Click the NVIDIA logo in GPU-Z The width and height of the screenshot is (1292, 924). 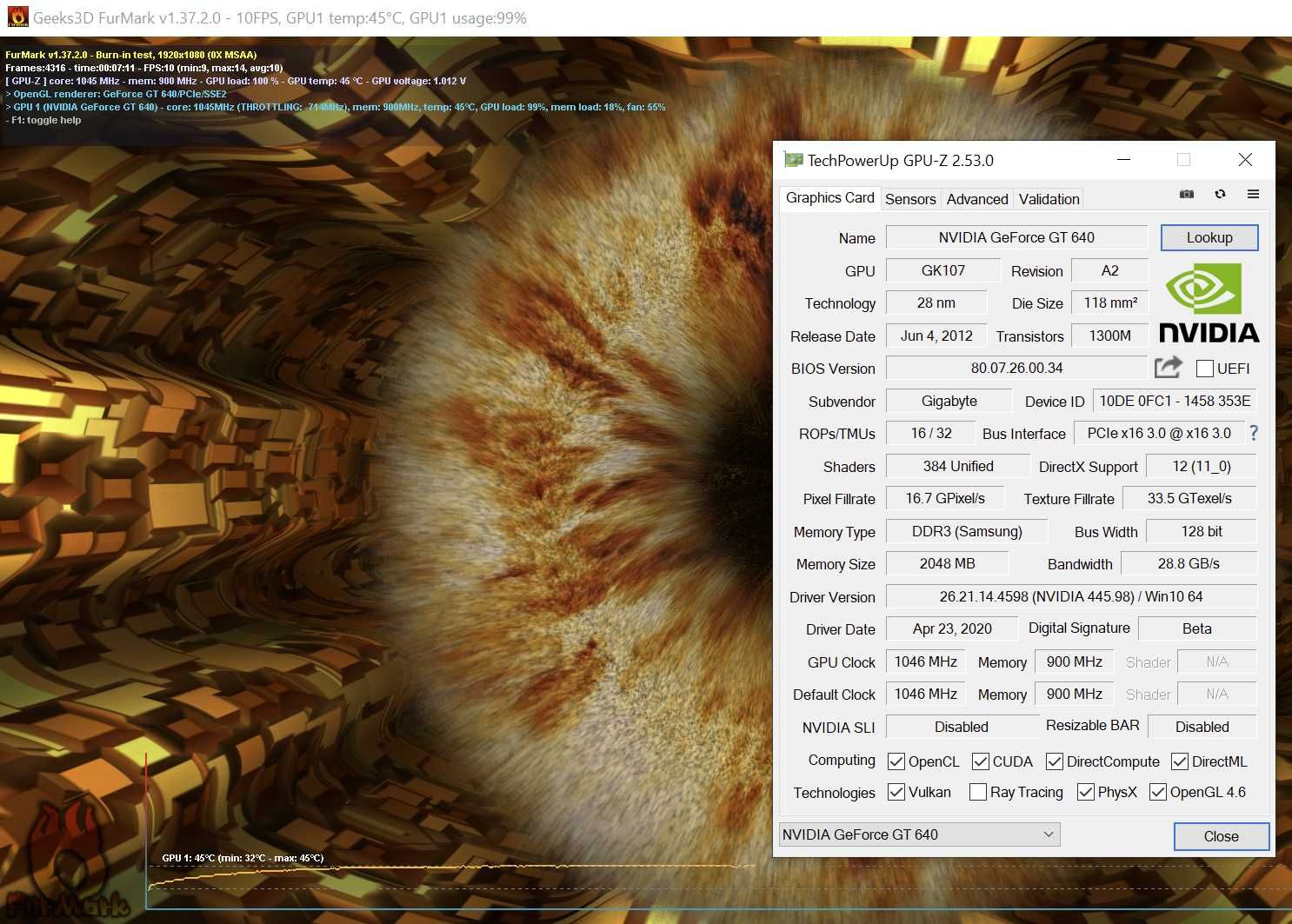[1209, 302]
